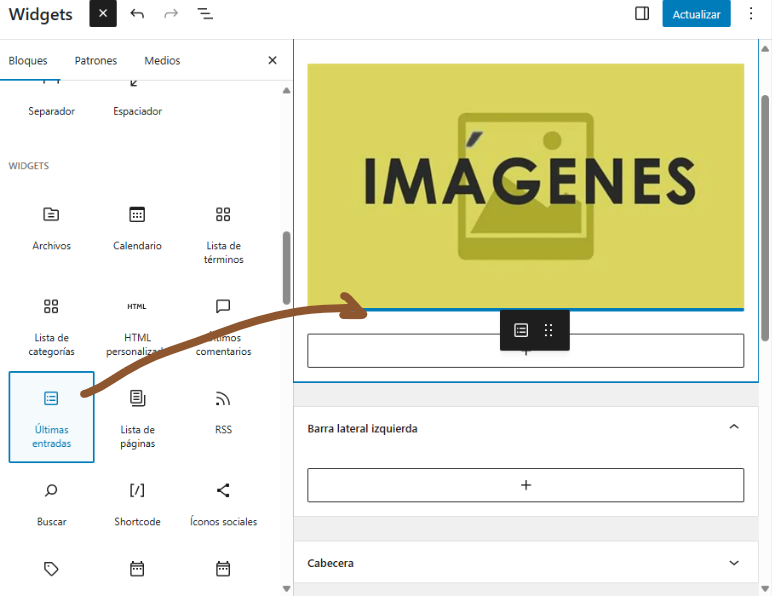Click the Actualizar button
The height and width of the screenshot is (596, 772).
click(696, 14)
